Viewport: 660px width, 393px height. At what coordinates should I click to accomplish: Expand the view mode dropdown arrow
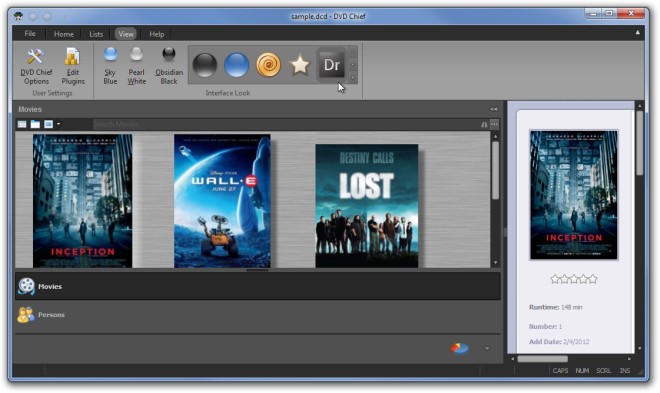59,124
